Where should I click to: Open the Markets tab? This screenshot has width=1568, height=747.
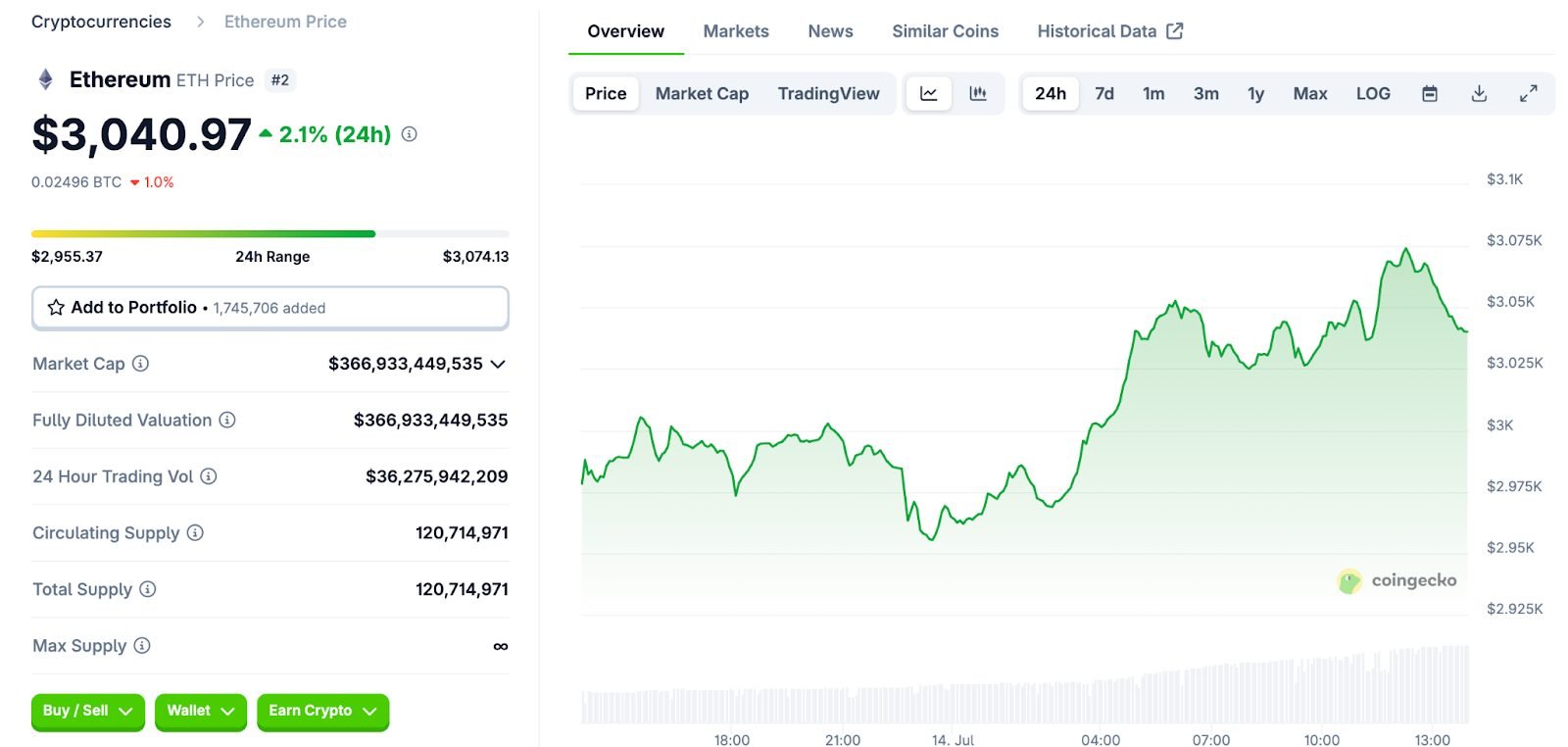point(736,31)
